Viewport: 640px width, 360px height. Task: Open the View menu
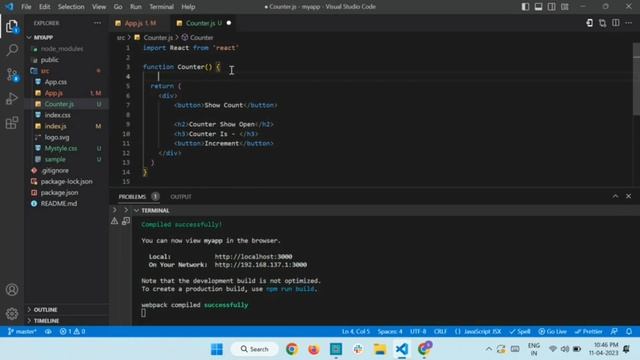pyautogui.click(x=99, y=7)
